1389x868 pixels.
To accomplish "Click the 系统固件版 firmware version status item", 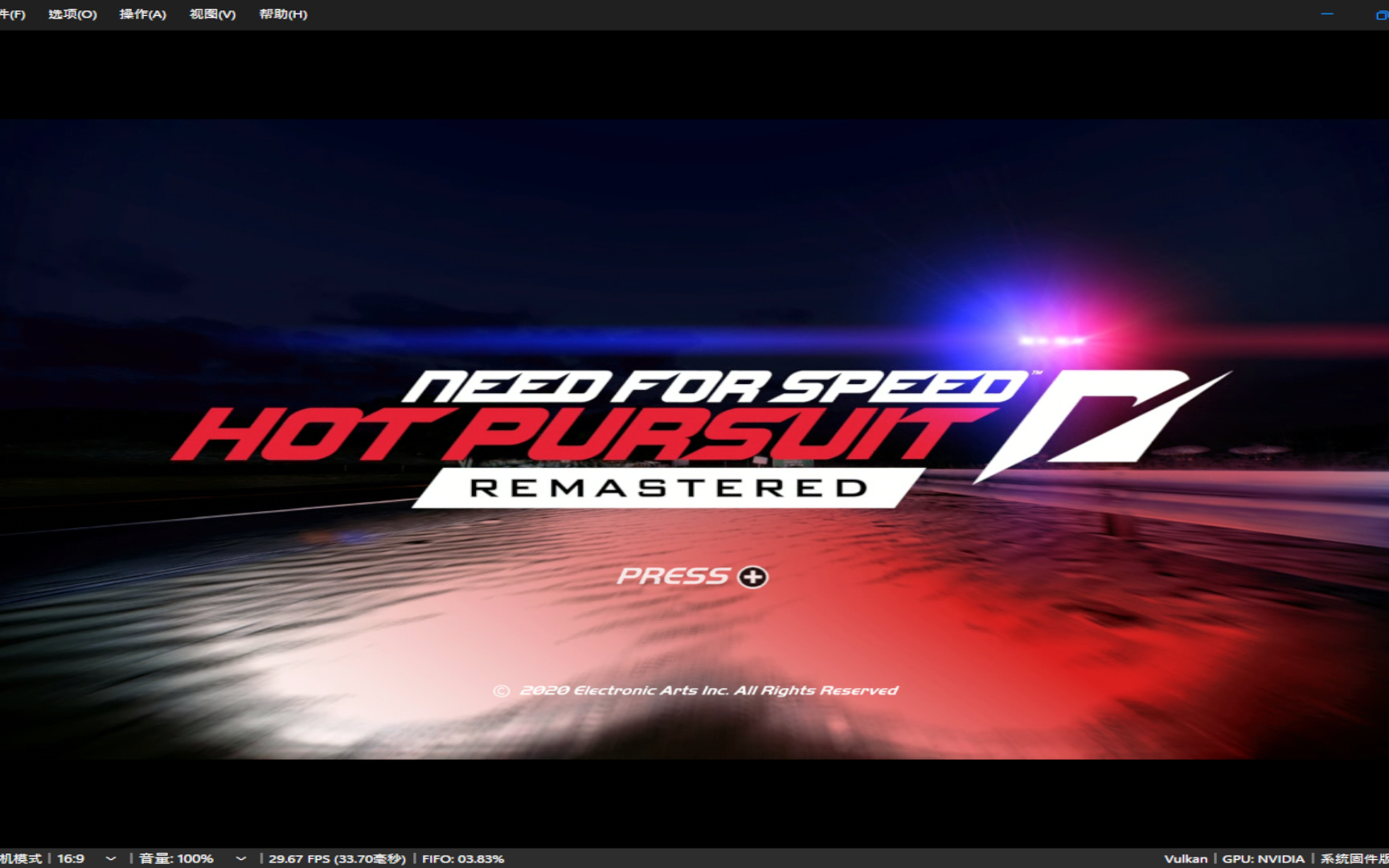I will pos(1354,858).
